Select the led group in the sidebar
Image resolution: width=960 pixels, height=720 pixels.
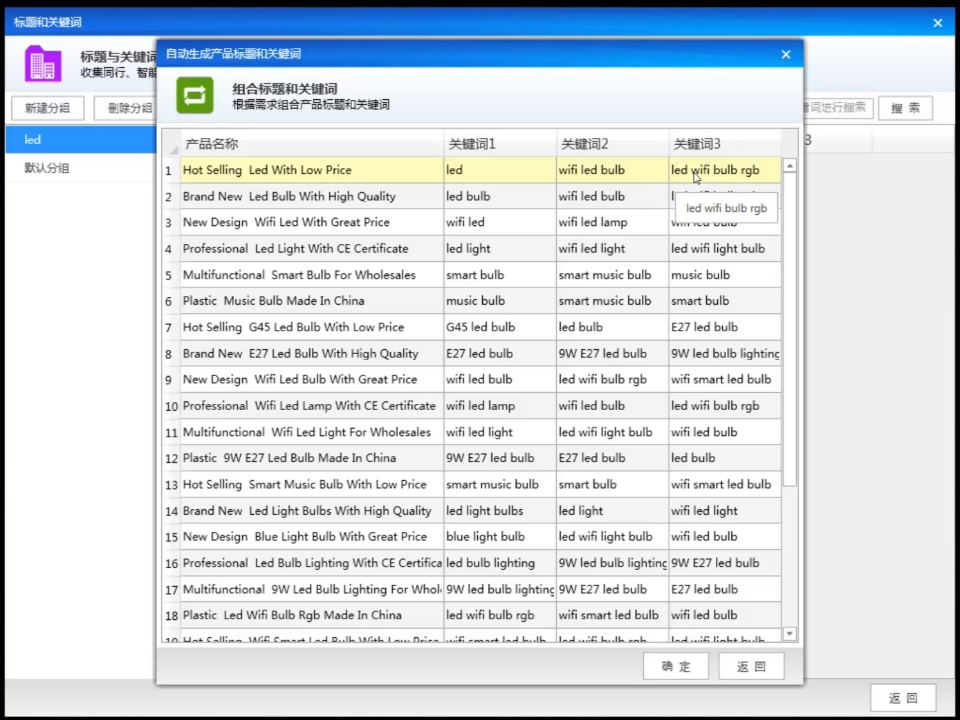tap(81, 140)
